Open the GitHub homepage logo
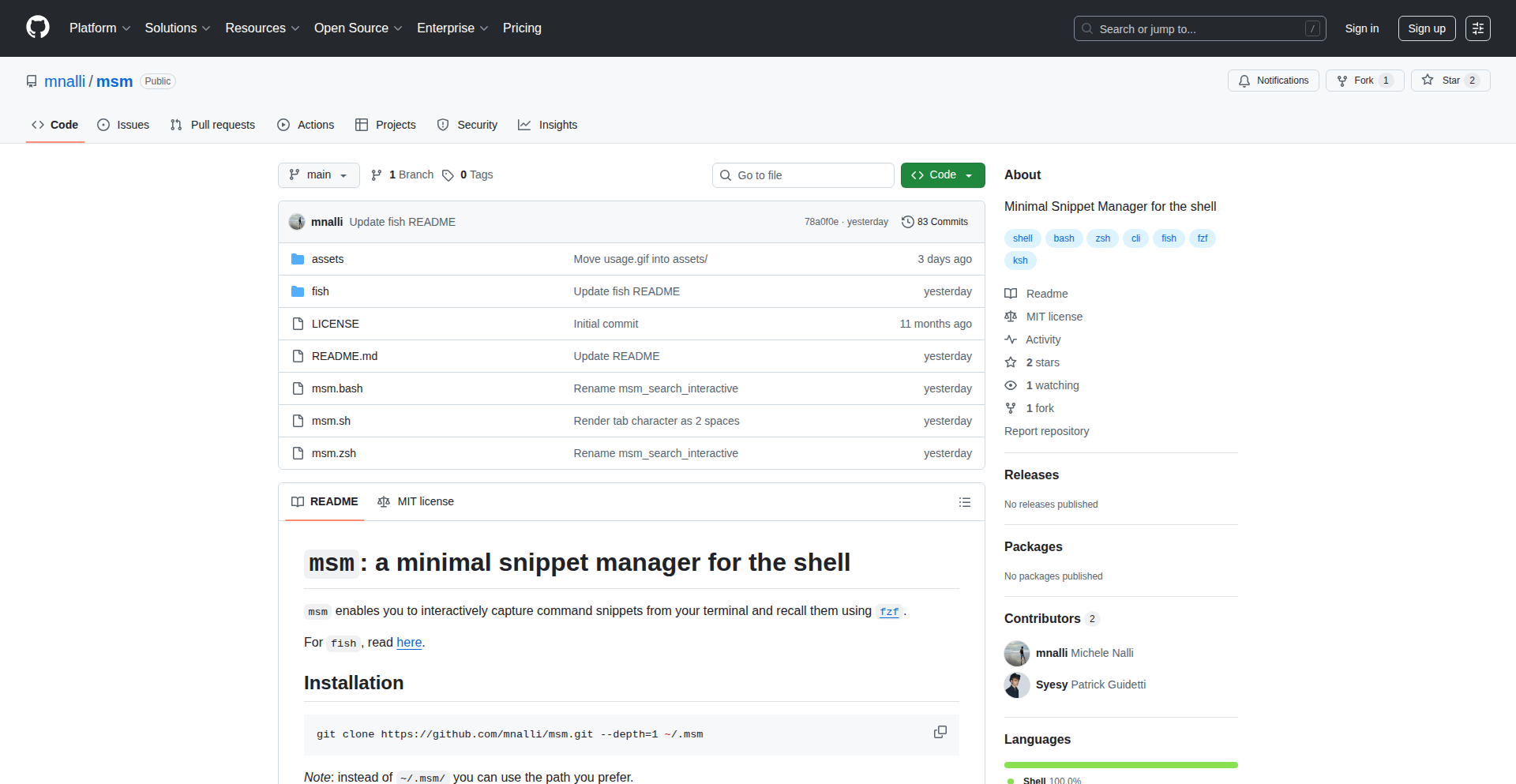Viewport: 1516px width, 784px height. coord(38,28)
